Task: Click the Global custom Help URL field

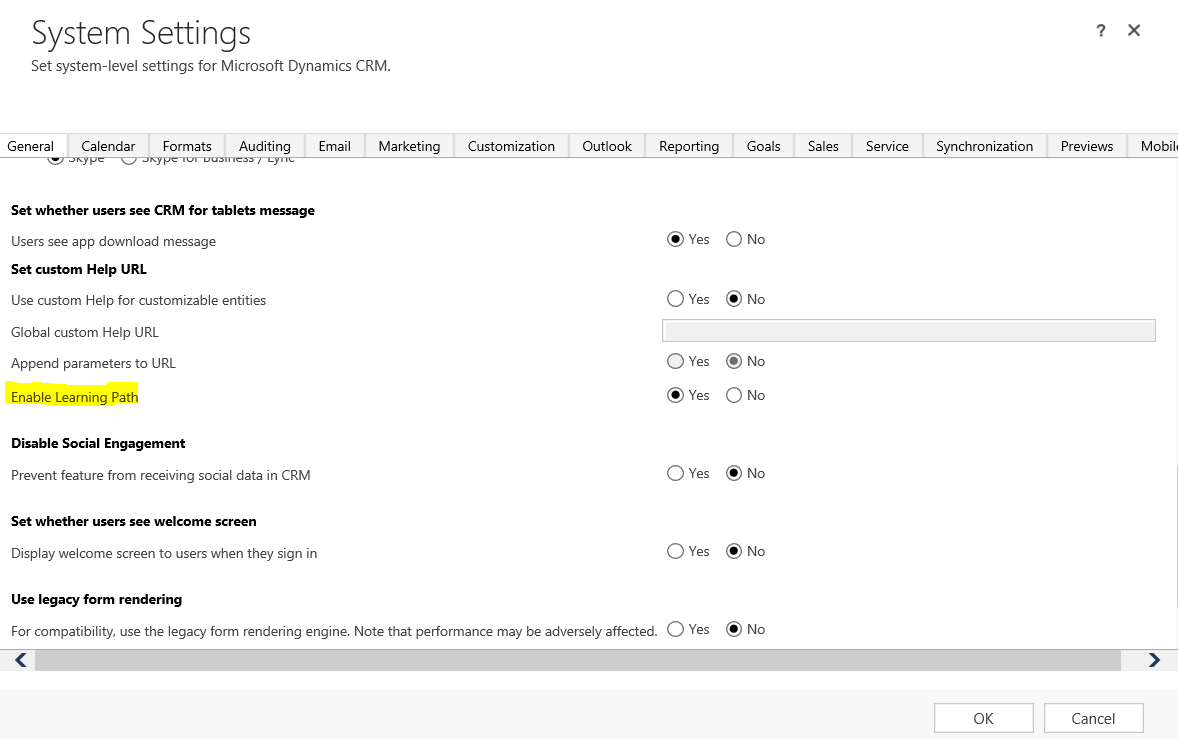Action: click(x=908, y=330)
